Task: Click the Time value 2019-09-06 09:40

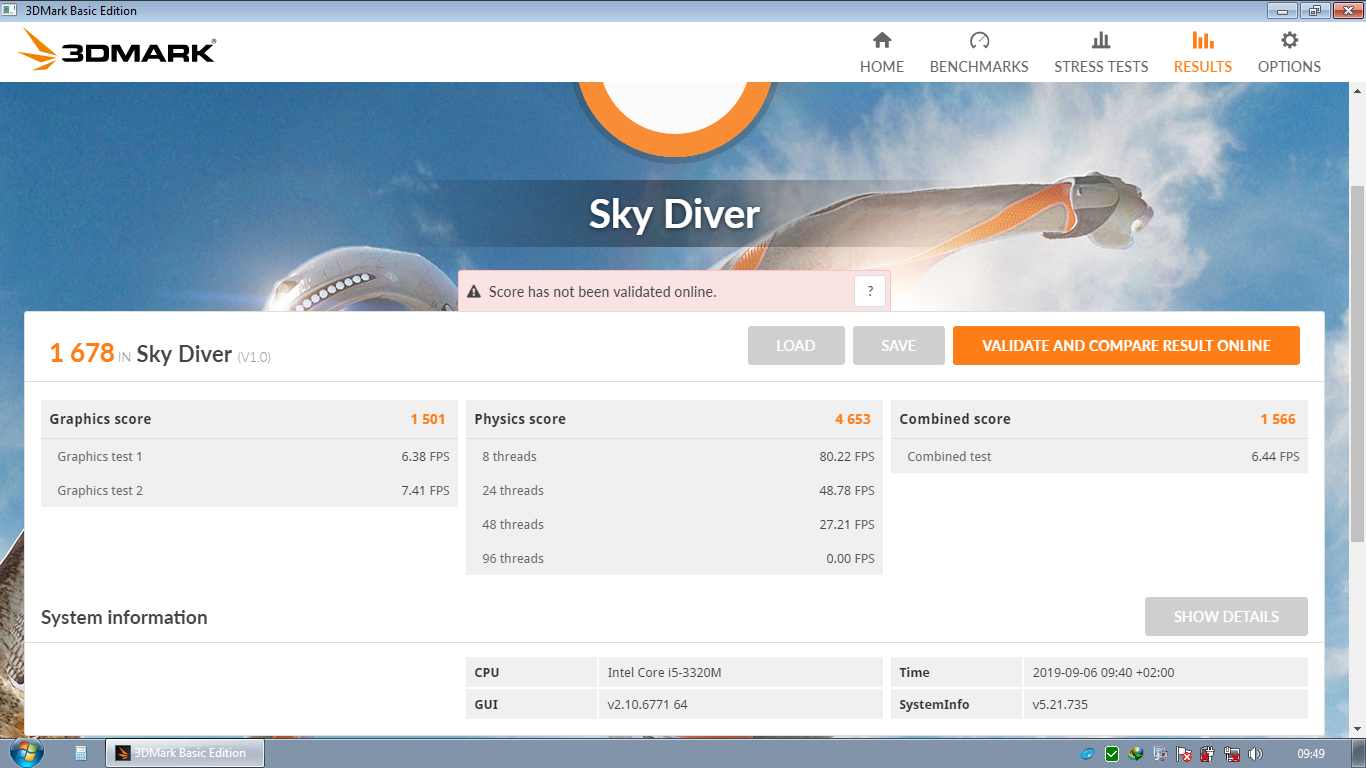Action: [1103, 672]
